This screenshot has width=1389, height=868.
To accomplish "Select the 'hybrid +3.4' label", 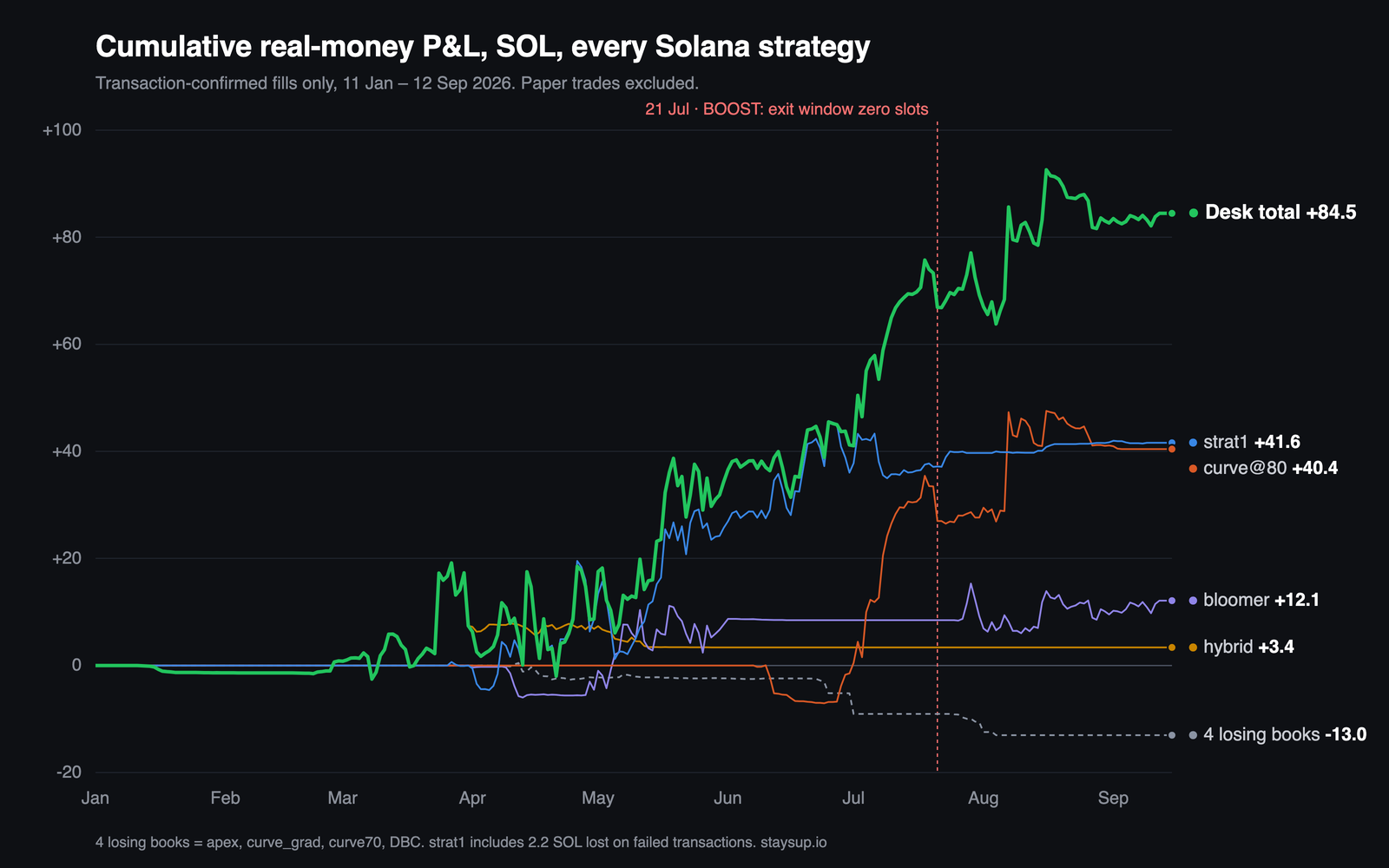I will [x=1248, y=648].
